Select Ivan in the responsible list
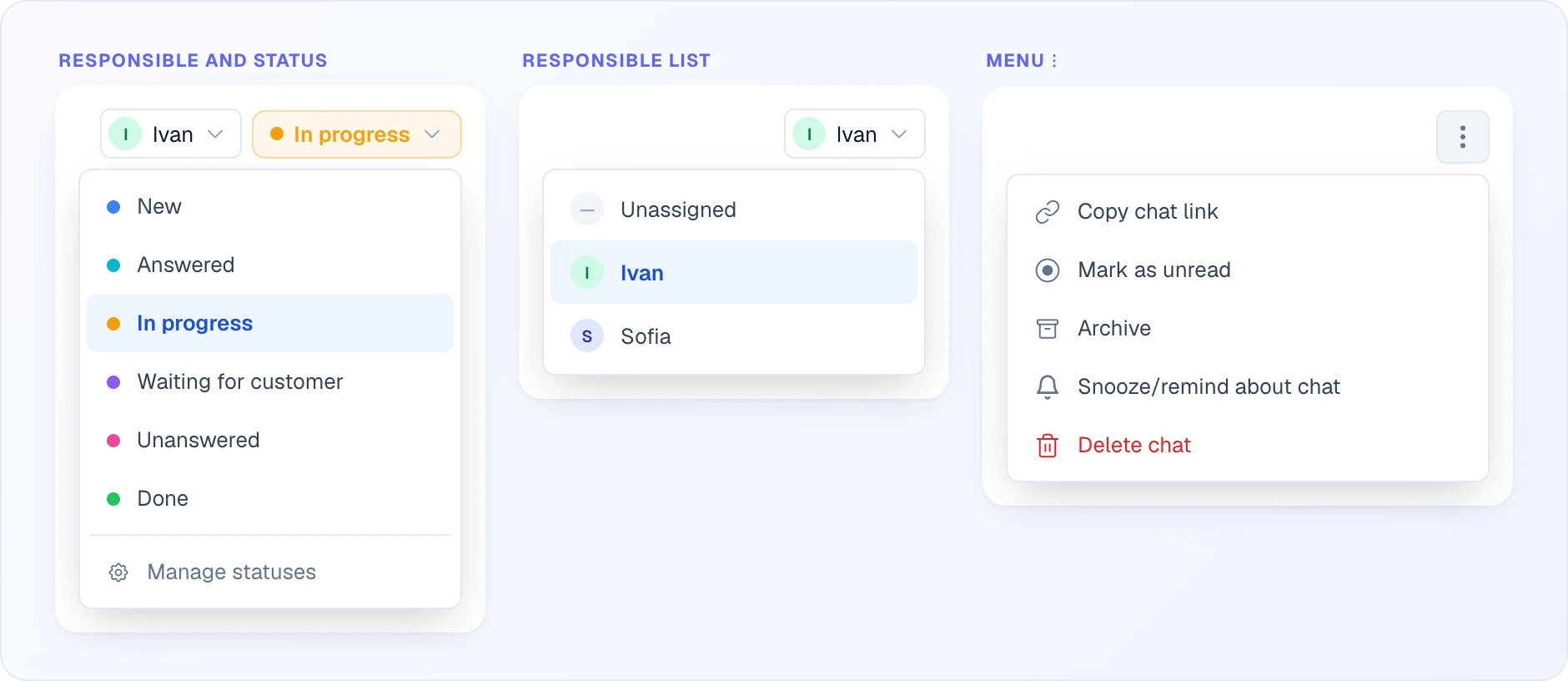Viewport: 1568px width, 681px height. 734,273
